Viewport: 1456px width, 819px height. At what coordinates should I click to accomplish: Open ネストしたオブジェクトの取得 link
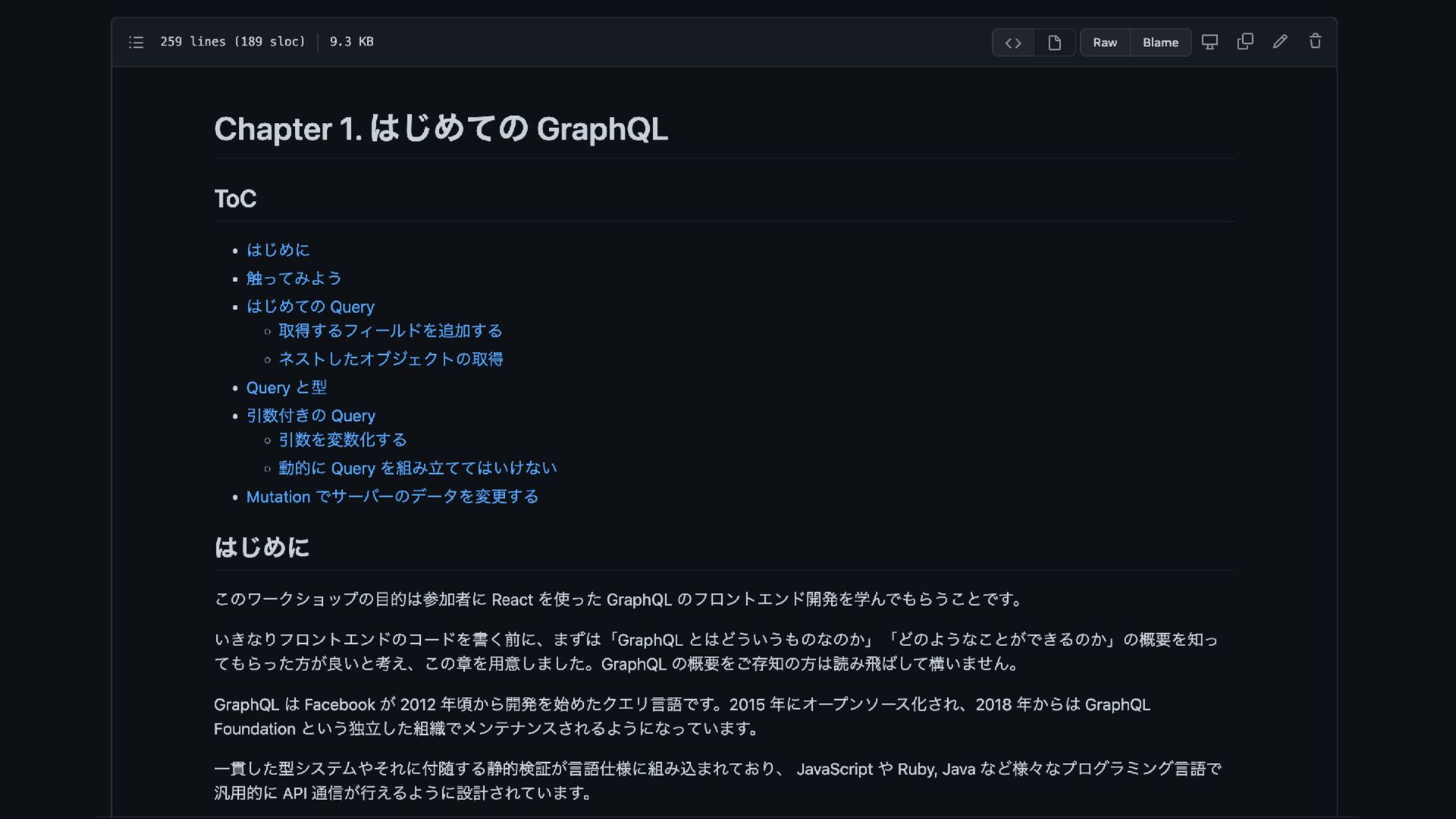391,359
